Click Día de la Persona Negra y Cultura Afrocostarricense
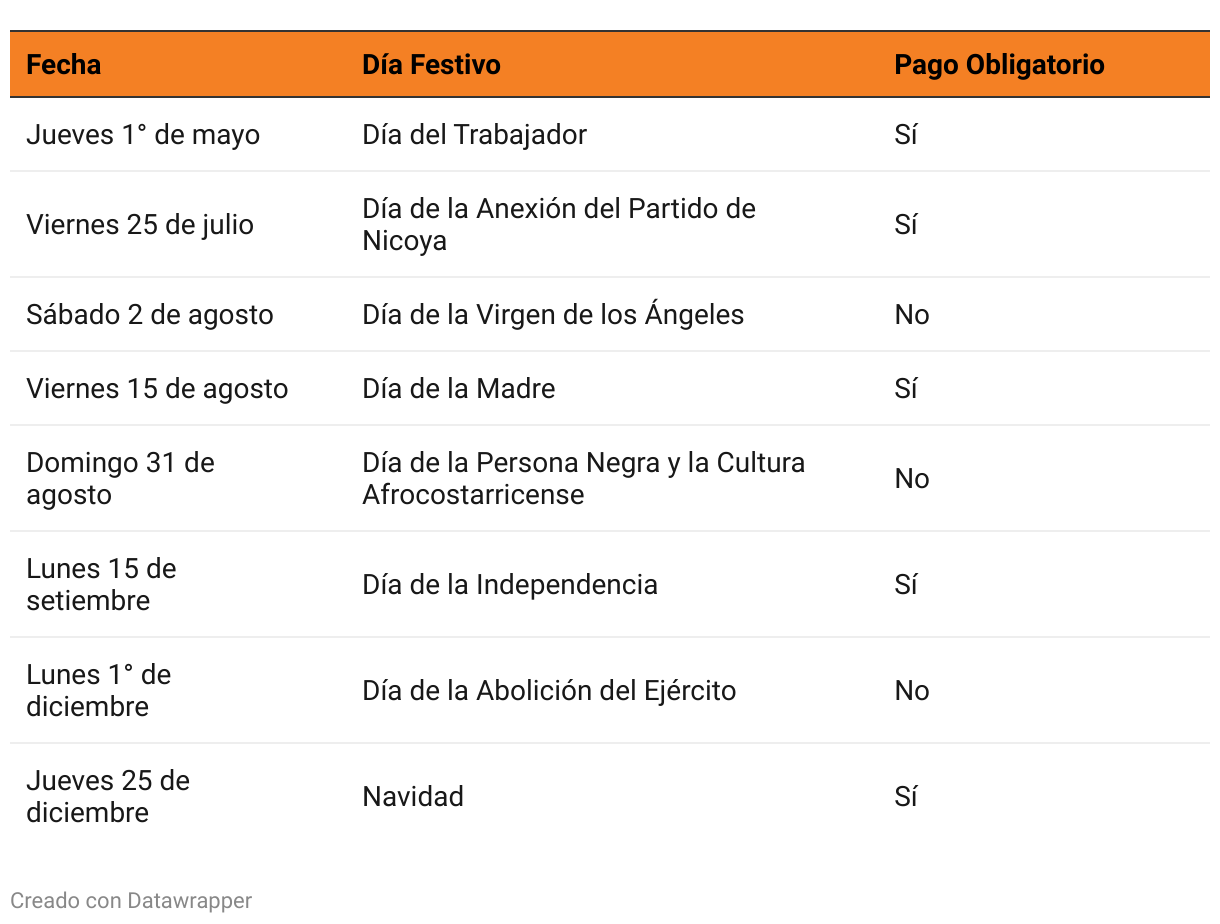 coord(583,479)
